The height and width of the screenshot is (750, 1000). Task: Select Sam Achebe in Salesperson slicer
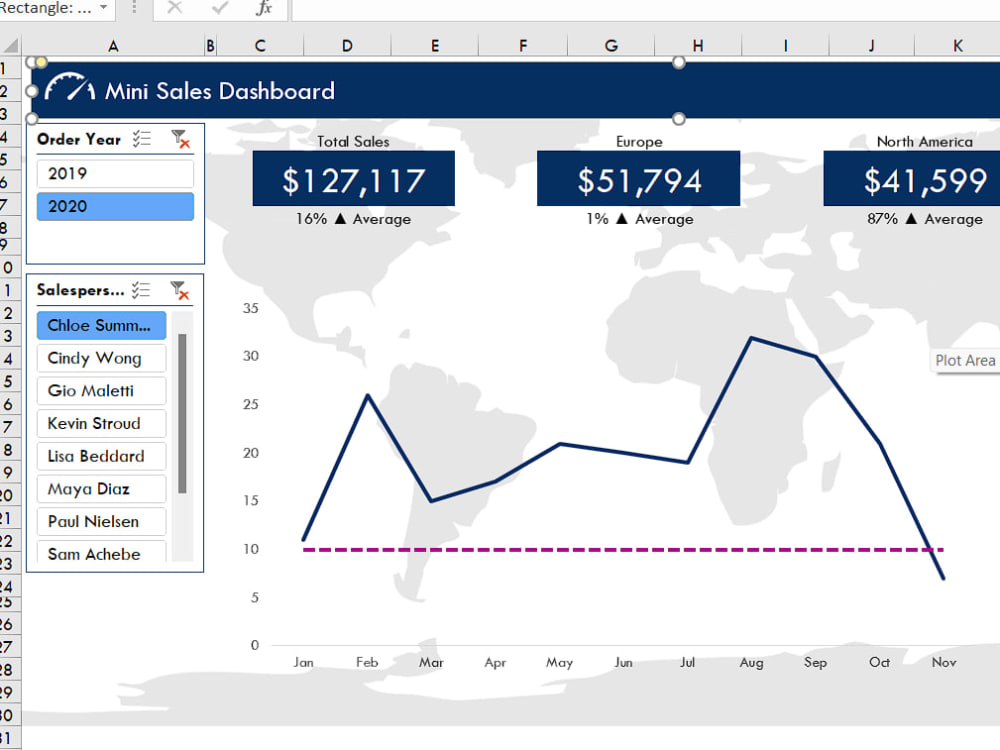[x=101, y=552]
